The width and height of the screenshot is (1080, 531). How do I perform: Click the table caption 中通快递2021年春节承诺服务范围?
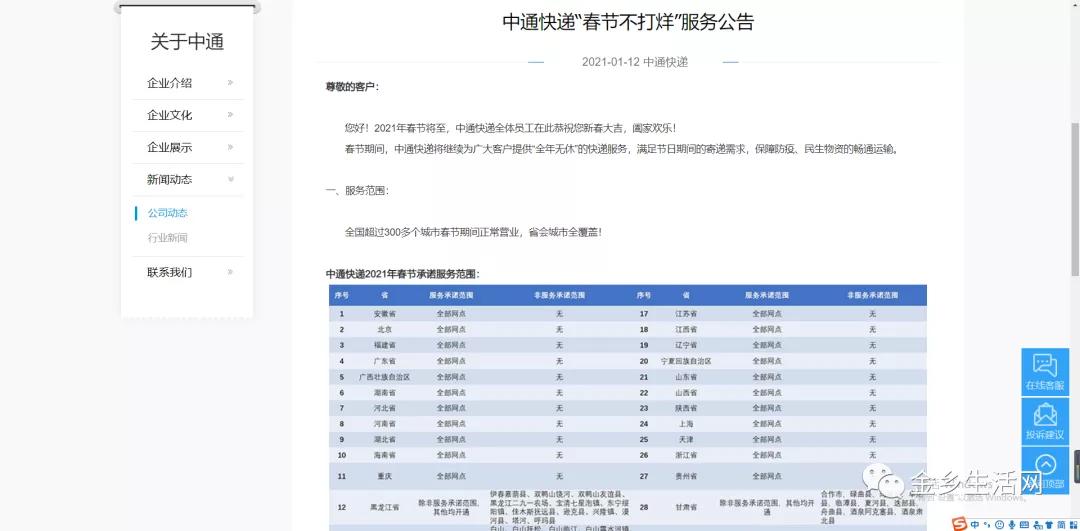(403, 274)
